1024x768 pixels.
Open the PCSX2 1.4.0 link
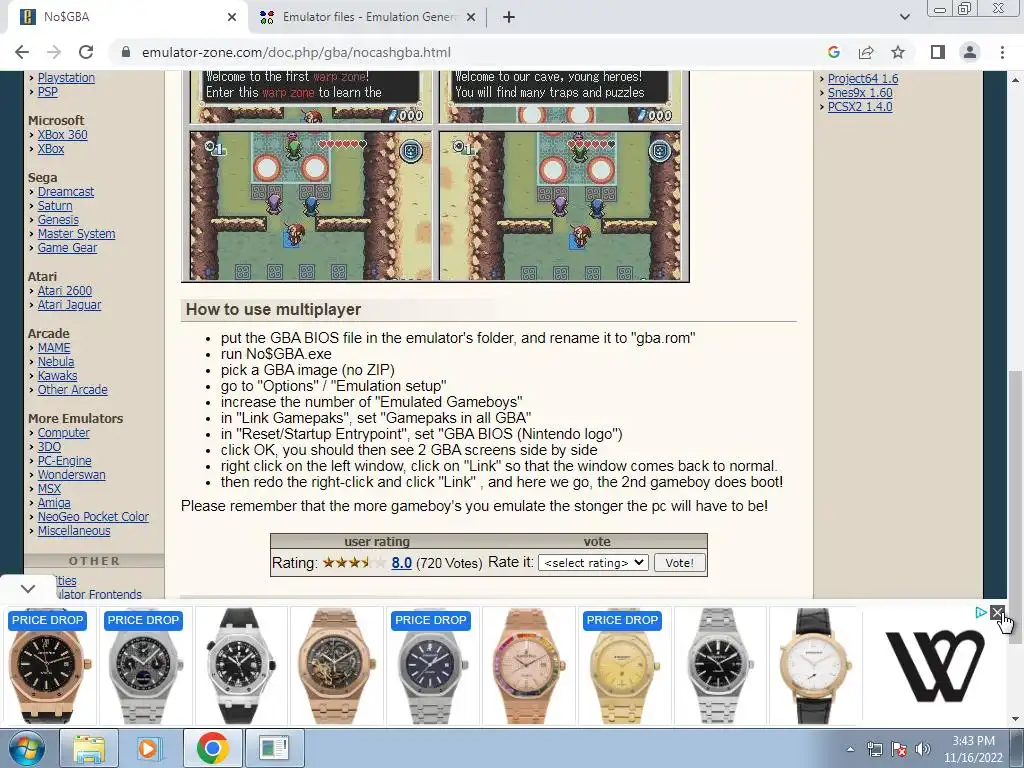860,106
